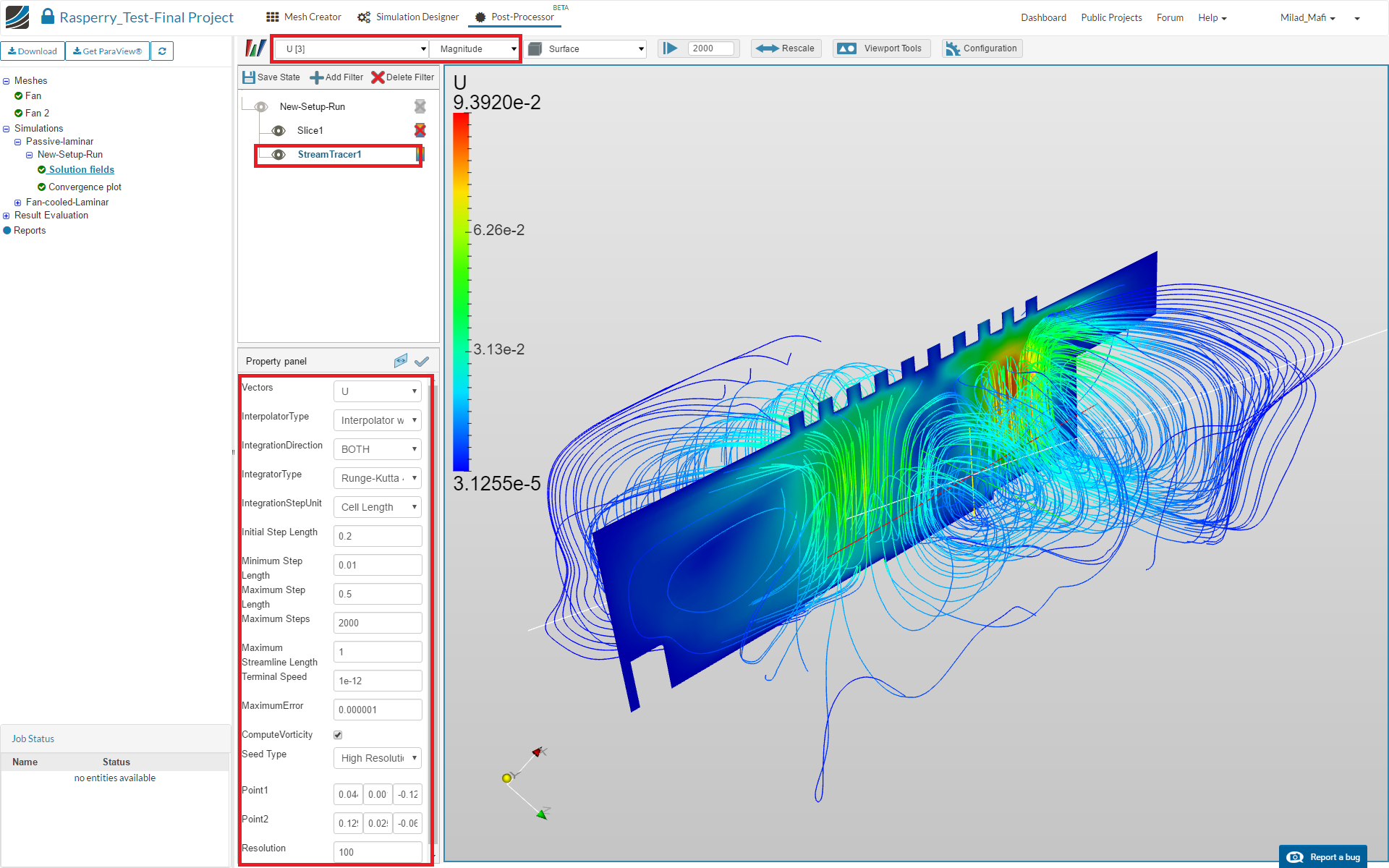1389x868 pixels.
Task: Delete the Slice1 filter with red X
Action: point(420,130)
